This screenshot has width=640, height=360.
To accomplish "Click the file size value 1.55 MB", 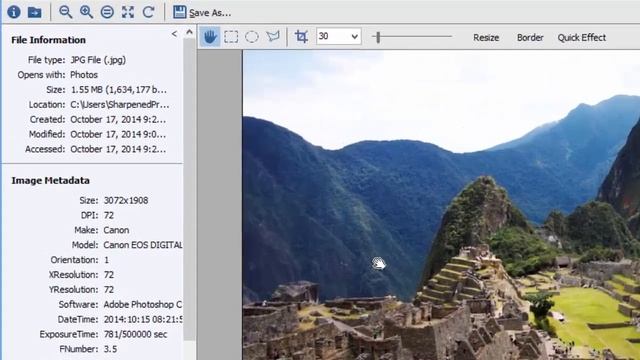I will coord(119,90).
